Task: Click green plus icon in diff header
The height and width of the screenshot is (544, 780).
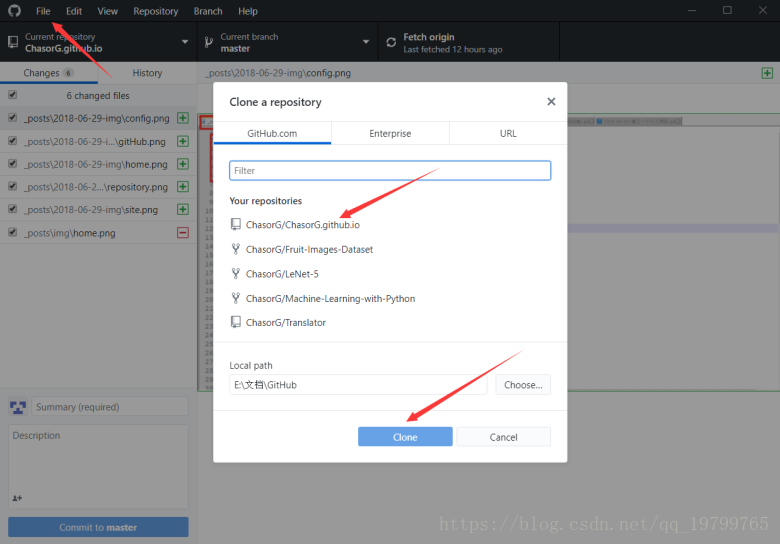Action: (767, 73)
